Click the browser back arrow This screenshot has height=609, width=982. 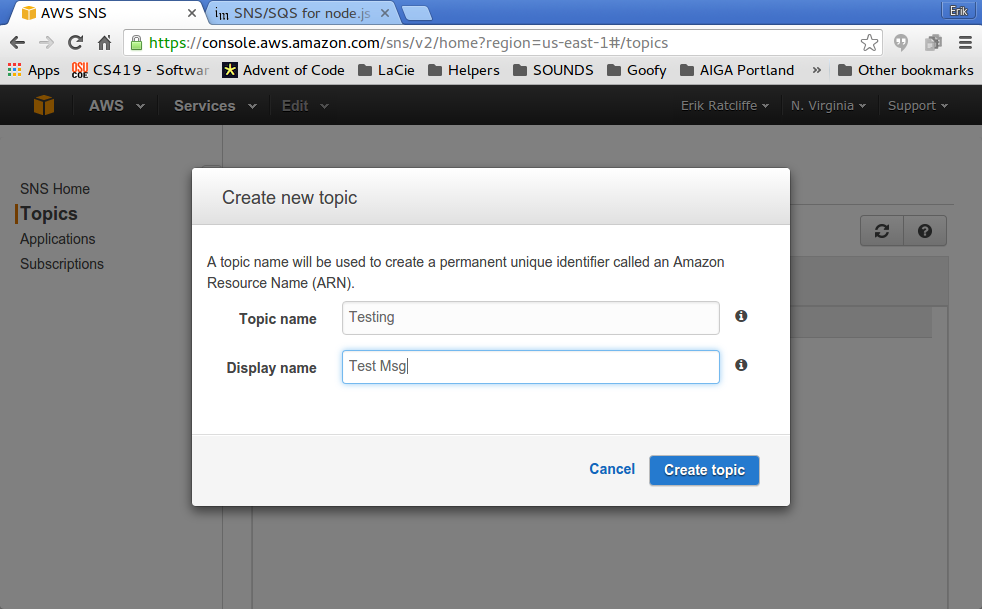18,43
